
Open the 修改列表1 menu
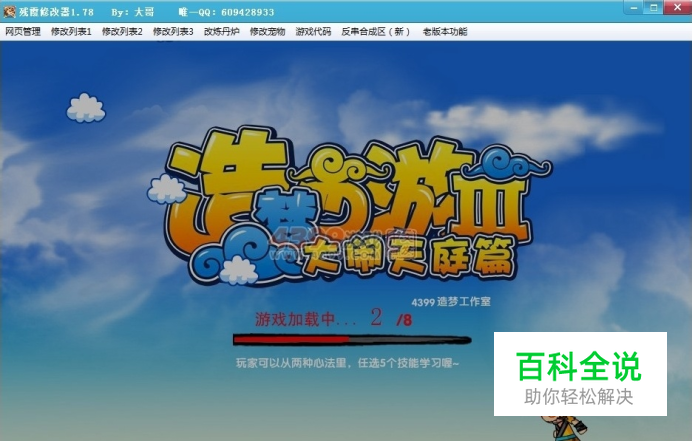point(71,32)
